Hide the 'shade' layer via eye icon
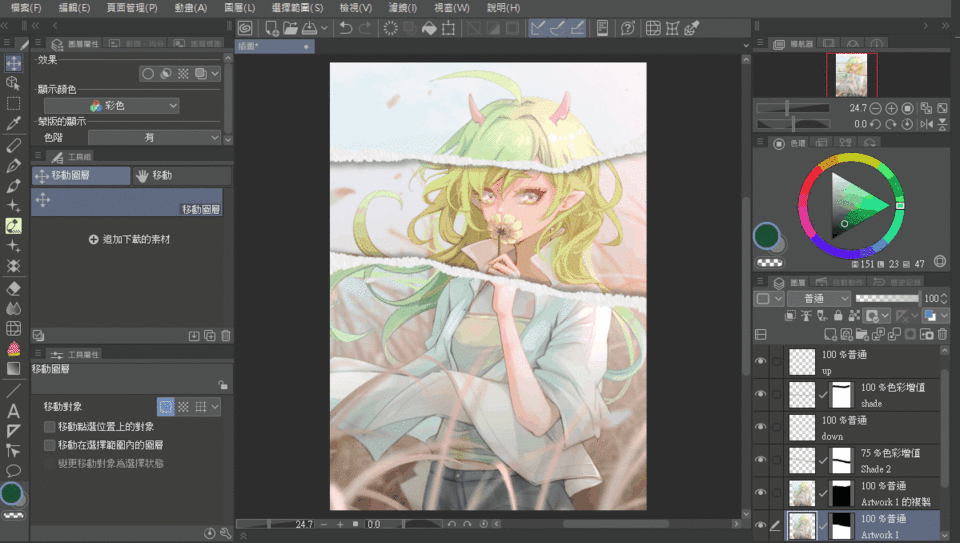Viewport: 960px width, 543px height. [760, 394]
